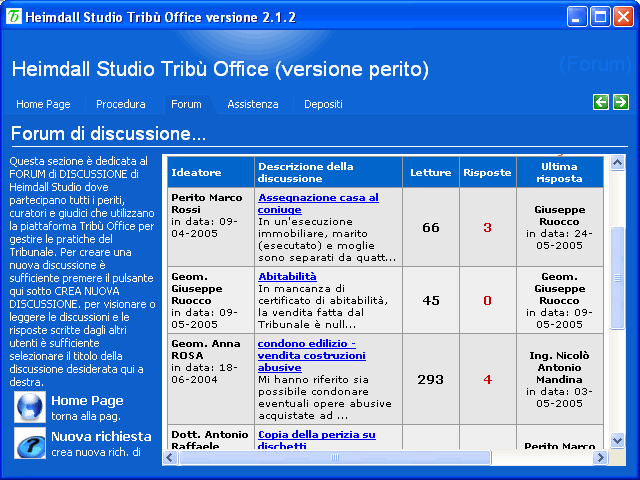
Task: Select the Forum tab
Action: [x=186, y=104]
